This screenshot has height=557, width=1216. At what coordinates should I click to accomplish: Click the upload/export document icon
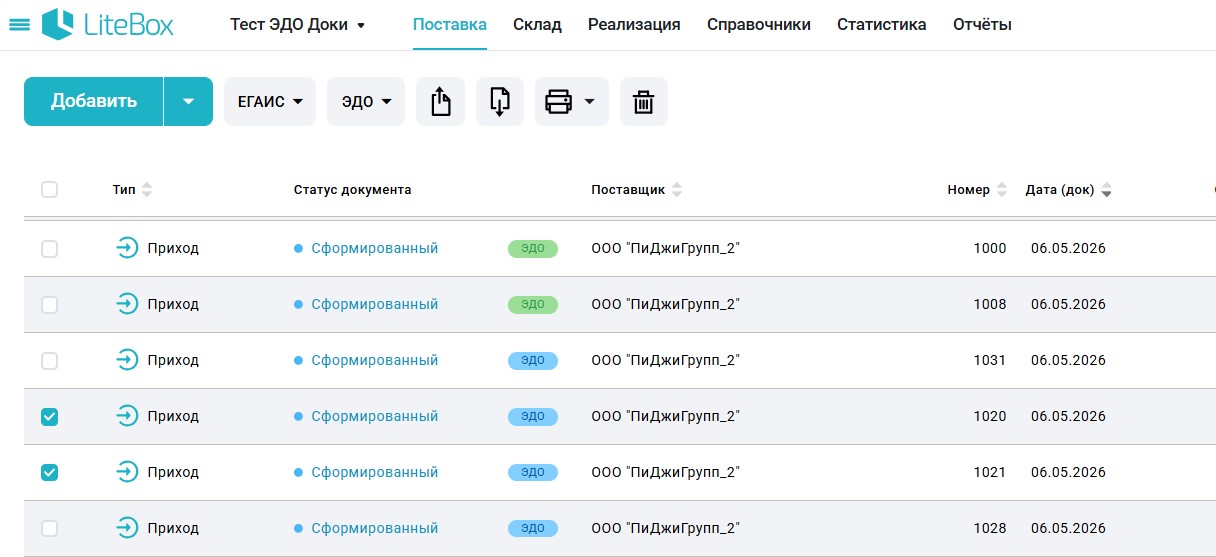pyautogui.click(x=441, y=102)
